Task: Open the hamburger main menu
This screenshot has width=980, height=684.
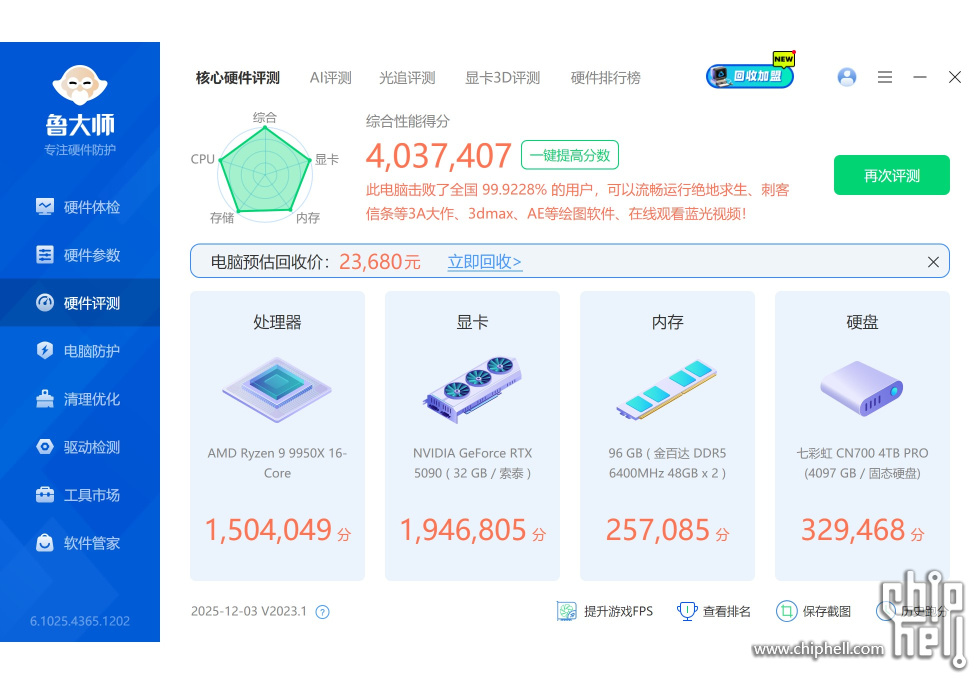Action: (884, 77)
